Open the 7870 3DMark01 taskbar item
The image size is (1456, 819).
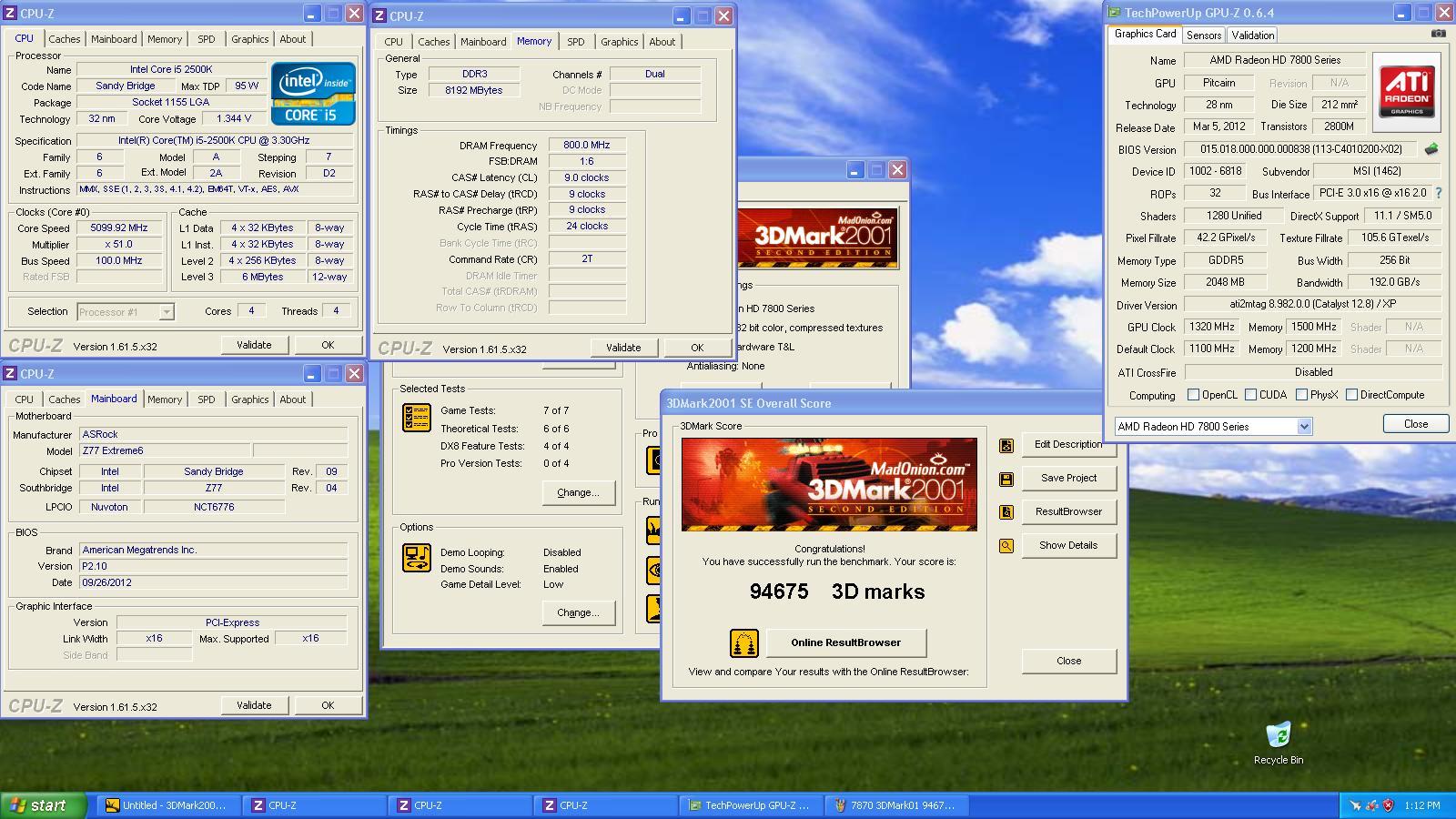click(x=897, y=805)
